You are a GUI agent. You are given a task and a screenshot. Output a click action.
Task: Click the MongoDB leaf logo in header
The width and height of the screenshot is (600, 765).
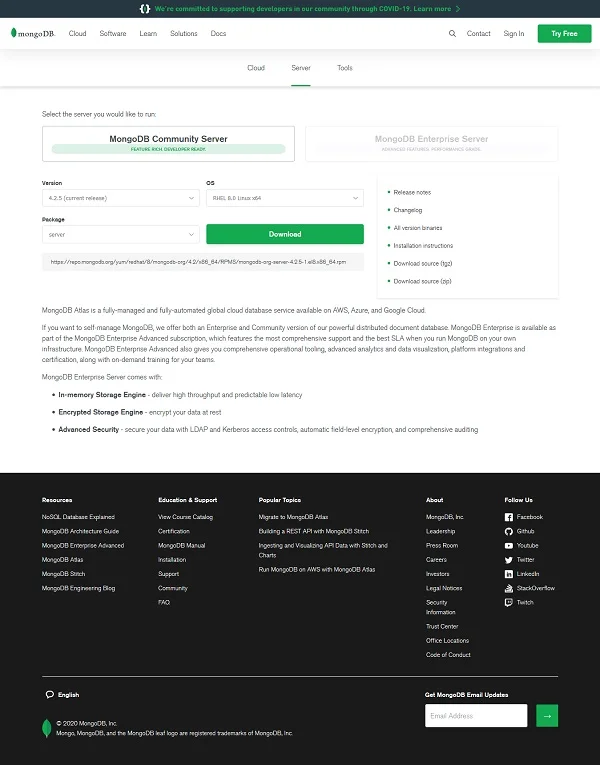[33, 33]
